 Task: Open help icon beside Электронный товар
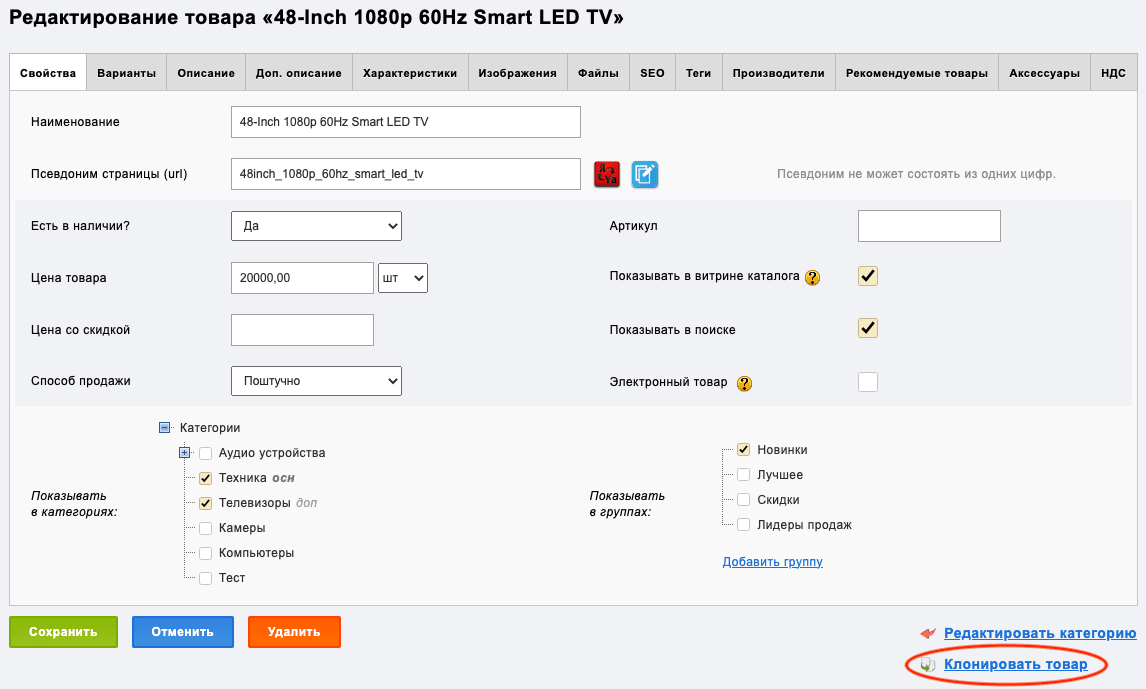[x=744, y=383]
